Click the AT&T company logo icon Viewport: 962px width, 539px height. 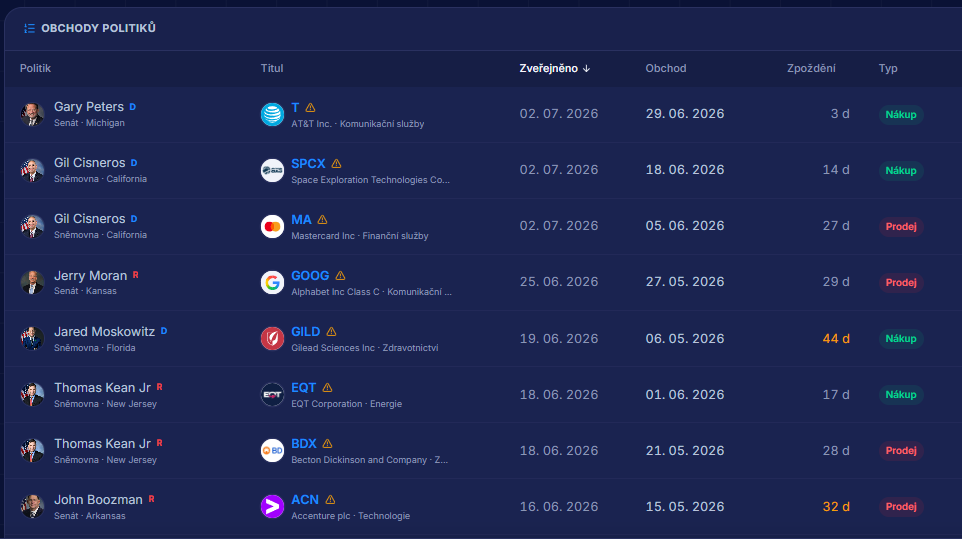pyautogui.click(x=272, y=115)
